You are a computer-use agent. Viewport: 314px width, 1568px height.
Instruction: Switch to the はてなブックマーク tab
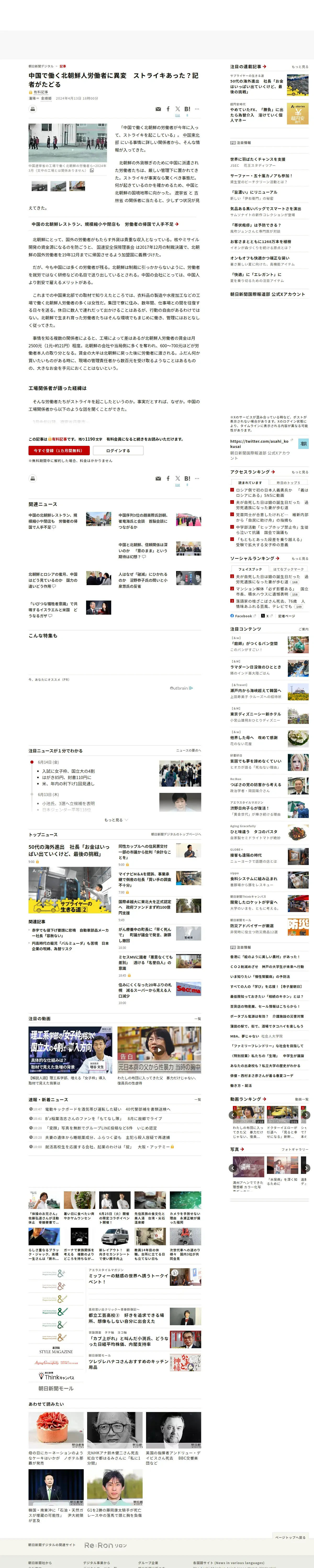(288, 569)
